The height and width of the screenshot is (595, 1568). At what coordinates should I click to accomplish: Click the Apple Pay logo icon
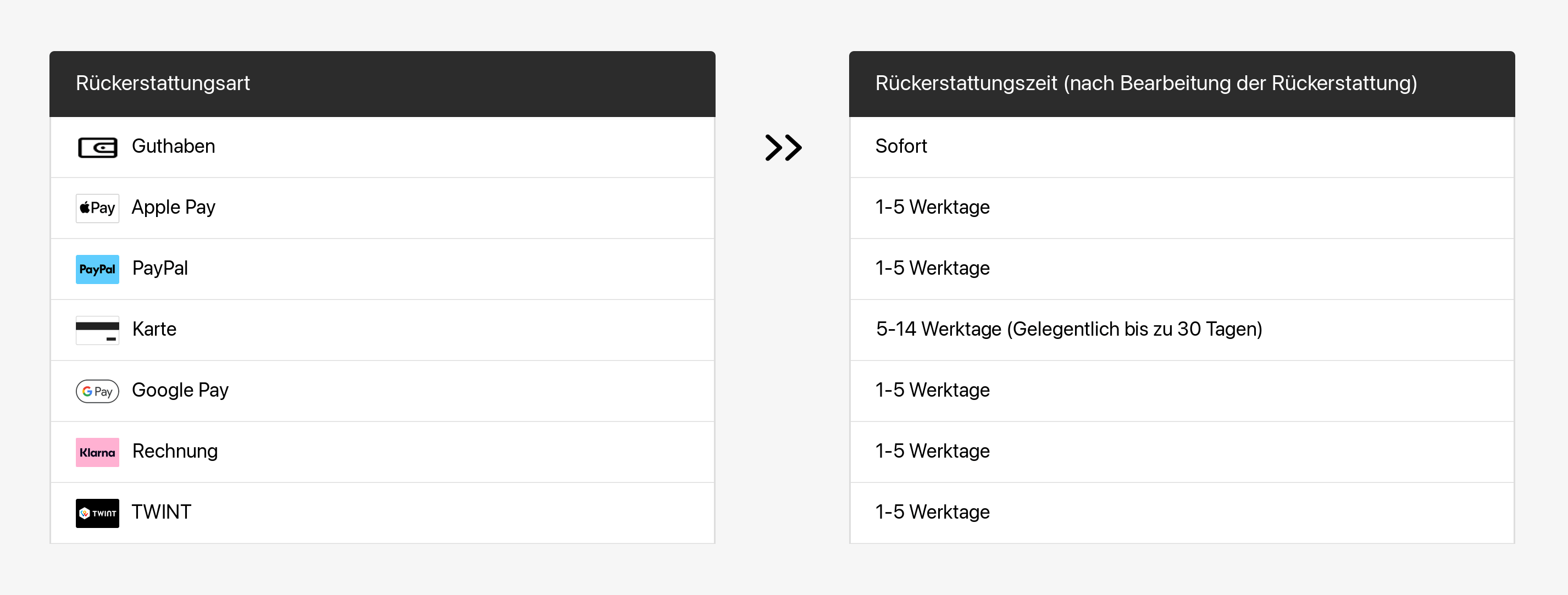(97, 208)
